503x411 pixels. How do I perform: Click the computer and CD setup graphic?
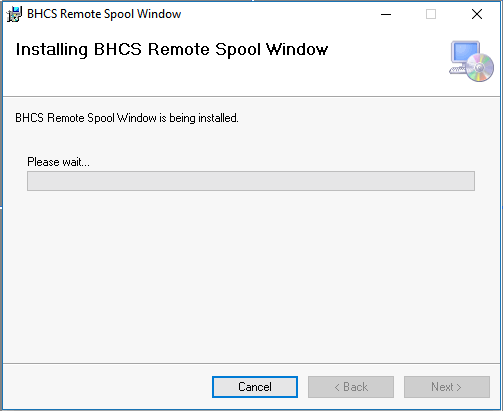coord(471,61)
